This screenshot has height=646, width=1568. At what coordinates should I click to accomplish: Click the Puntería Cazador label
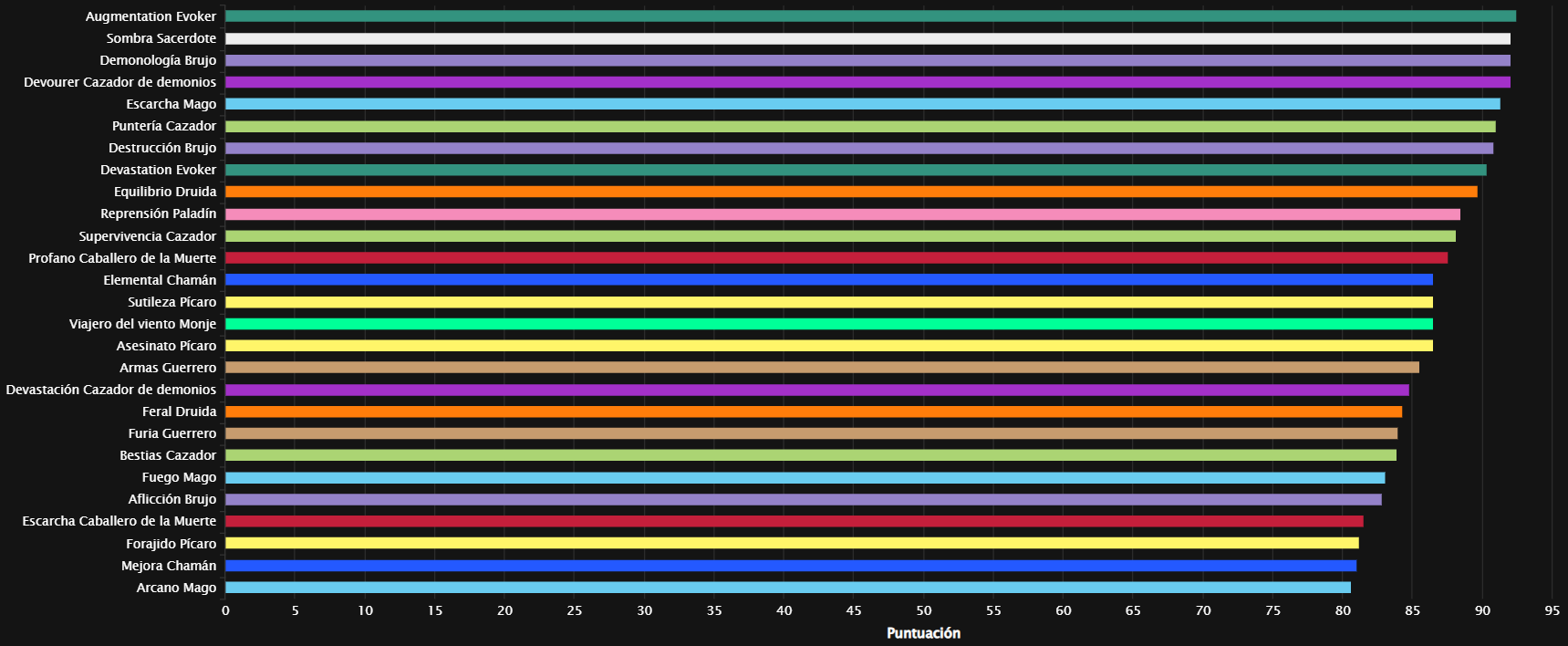[x=164, y=126]
